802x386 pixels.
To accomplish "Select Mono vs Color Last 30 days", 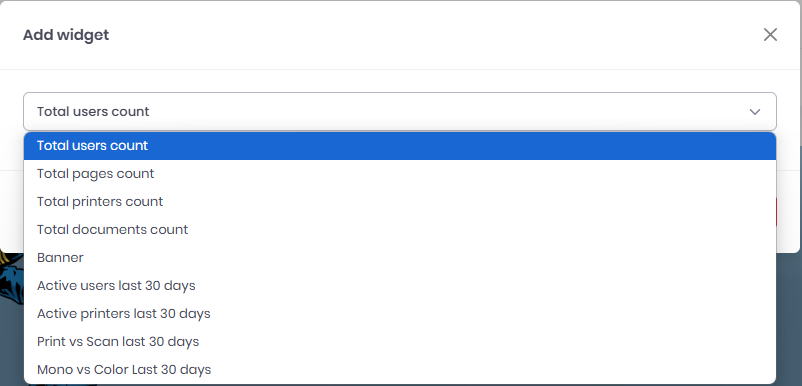I will click(400, 369).
